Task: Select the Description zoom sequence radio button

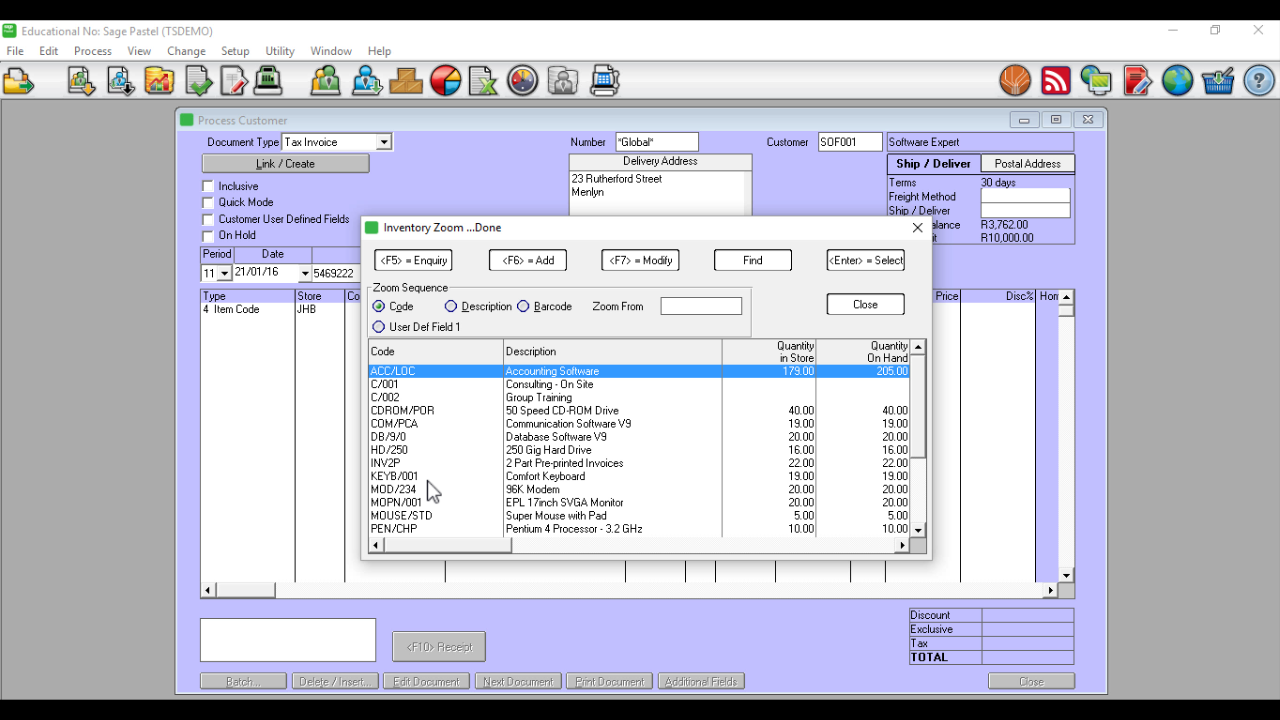Action: (451, 307)
